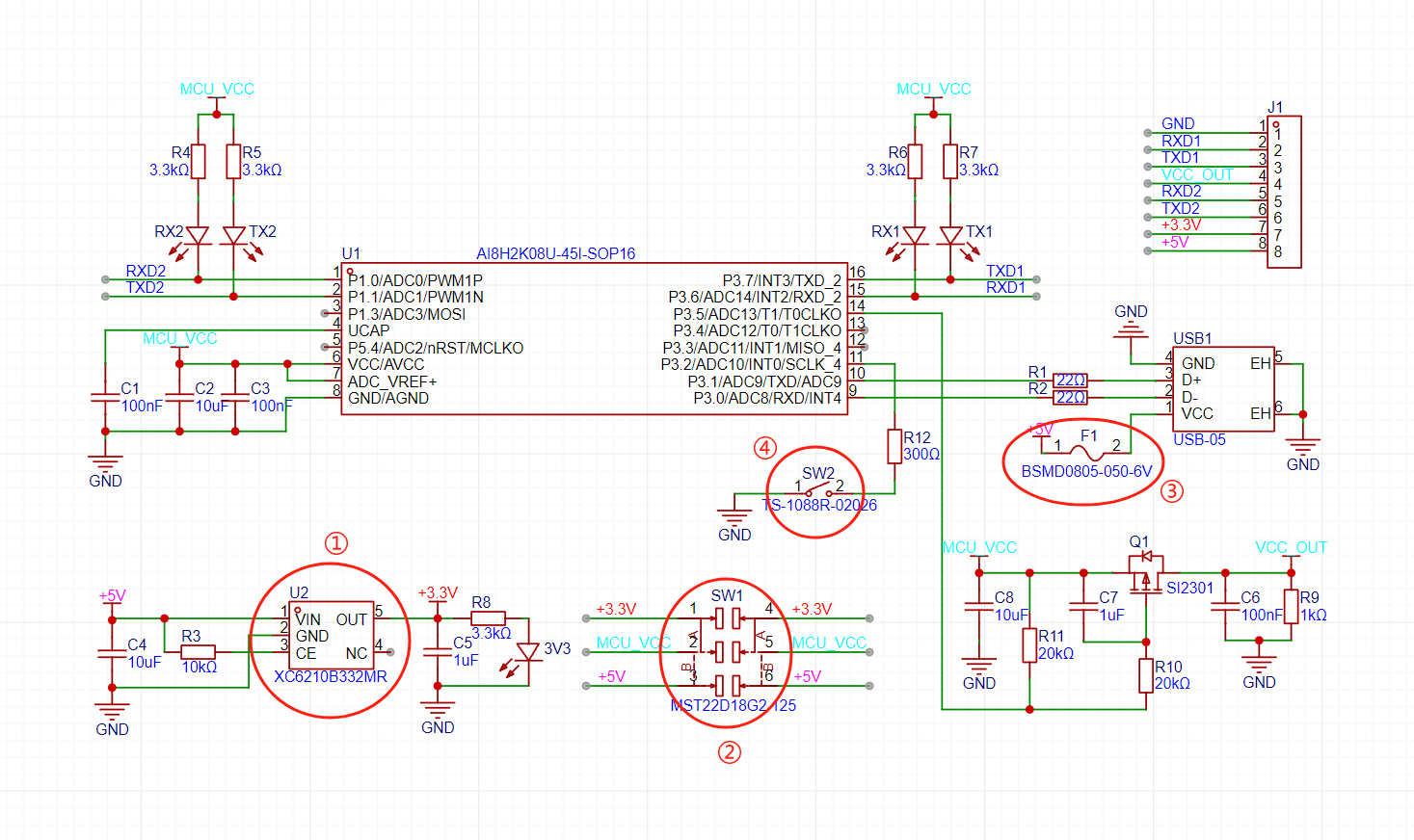
Task: Select the BSMD0805-050-6V fuse value text
Action: coord(1086,472)
